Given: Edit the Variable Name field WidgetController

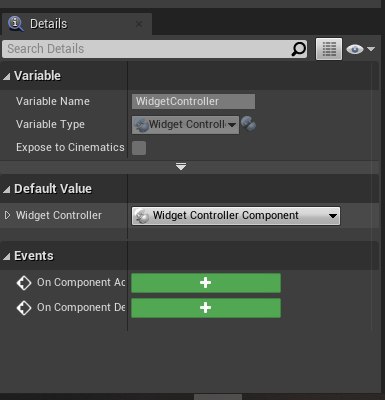Looking at the screenshot, I should 193,101.
